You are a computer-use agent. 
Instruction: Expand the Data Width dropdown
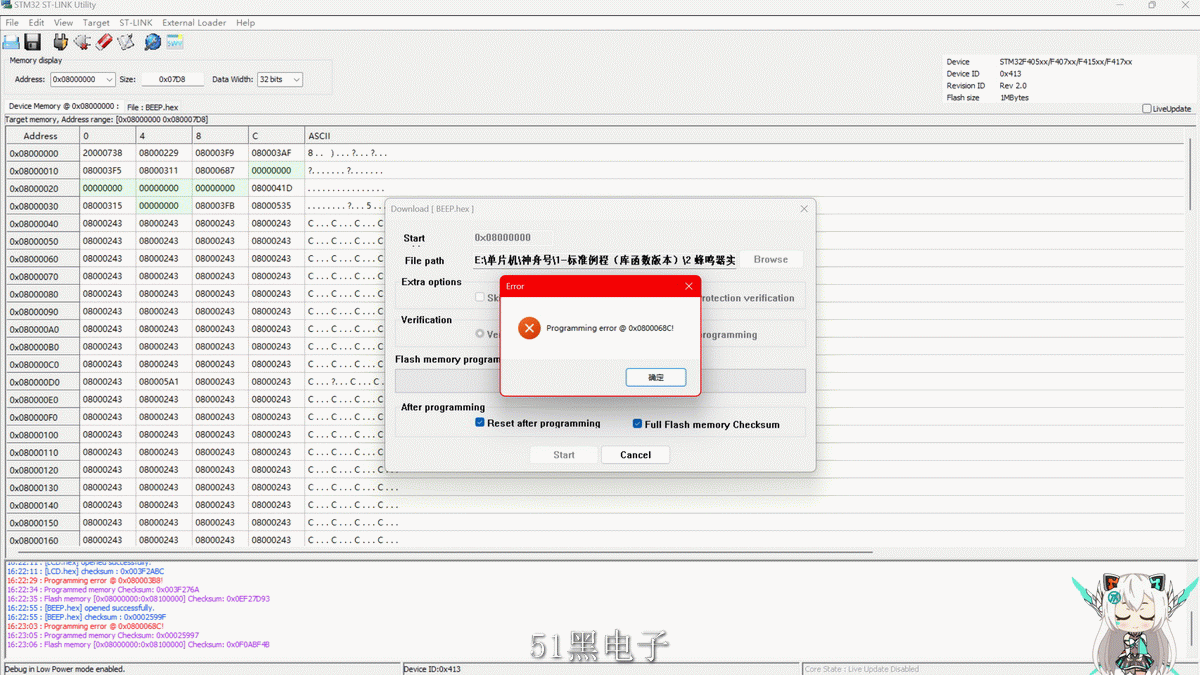296,79
